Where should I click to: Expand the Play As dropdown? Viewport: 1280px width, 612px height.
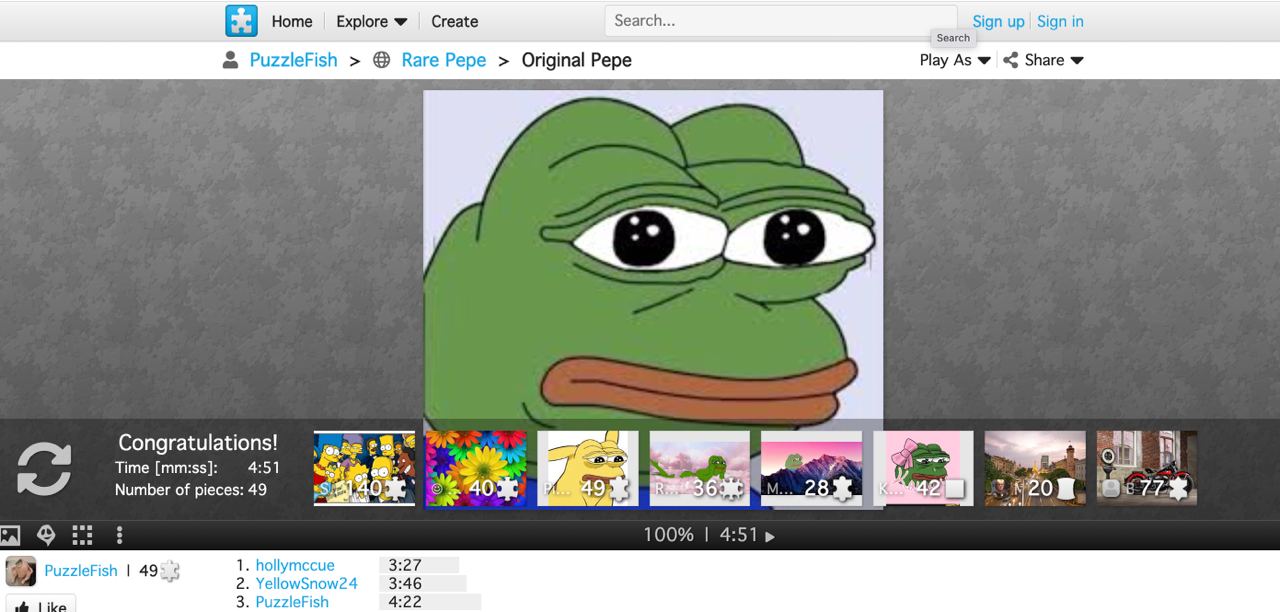click(x=955, y=60)
